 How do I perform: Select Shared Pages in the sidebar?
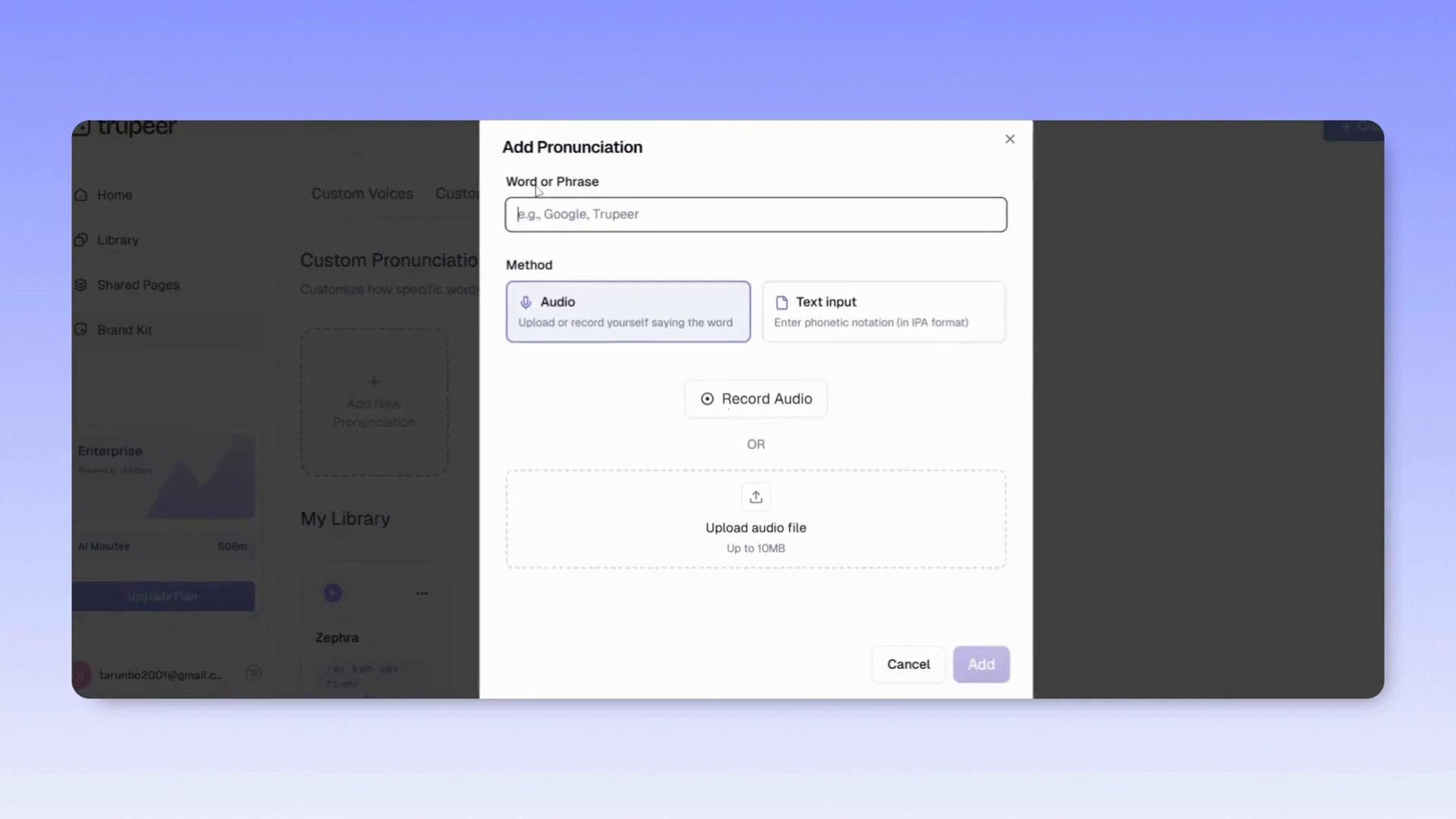click(138, 285)
